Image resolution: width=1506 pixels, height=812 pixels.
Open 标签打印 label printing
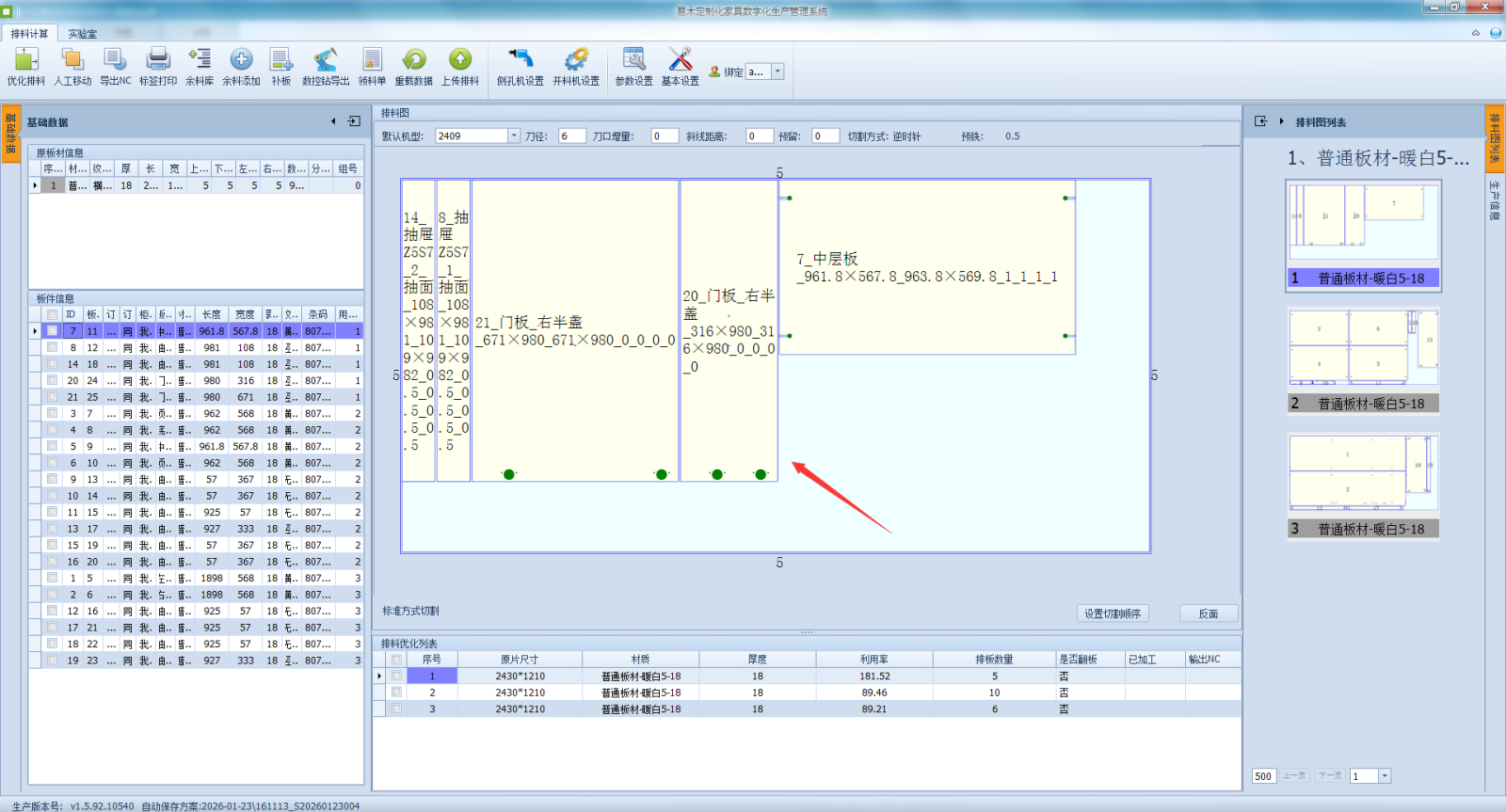(158, 66)
